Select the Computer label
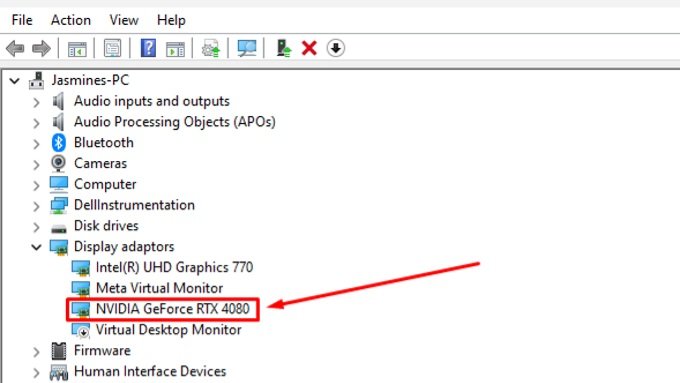680x383 pixels. [x=105, y=184]
